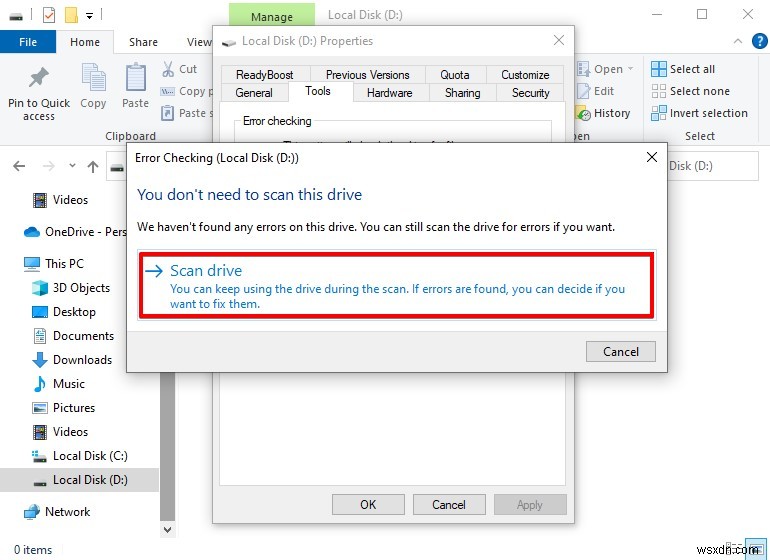Open the Previous Versions tab
This screenshot has height=560, width=770.
coord(367,75)
